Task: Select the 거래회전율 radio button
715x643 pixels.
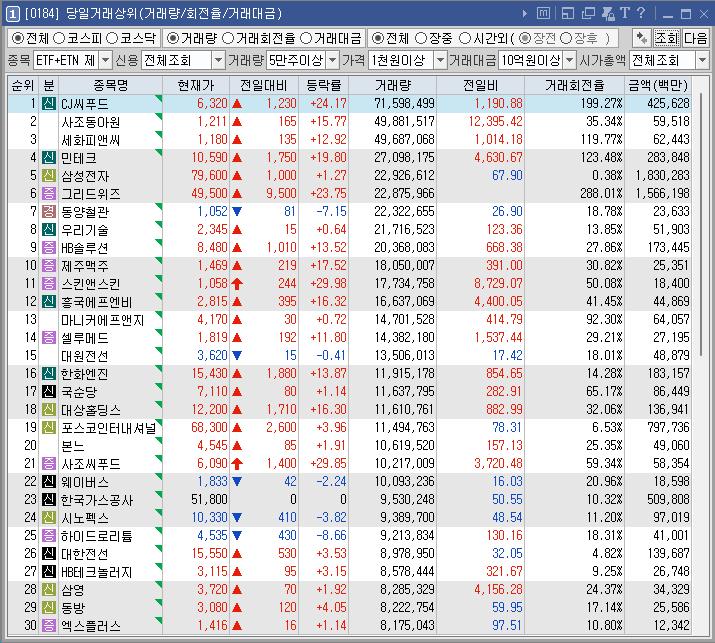Action: pos(228,38)
